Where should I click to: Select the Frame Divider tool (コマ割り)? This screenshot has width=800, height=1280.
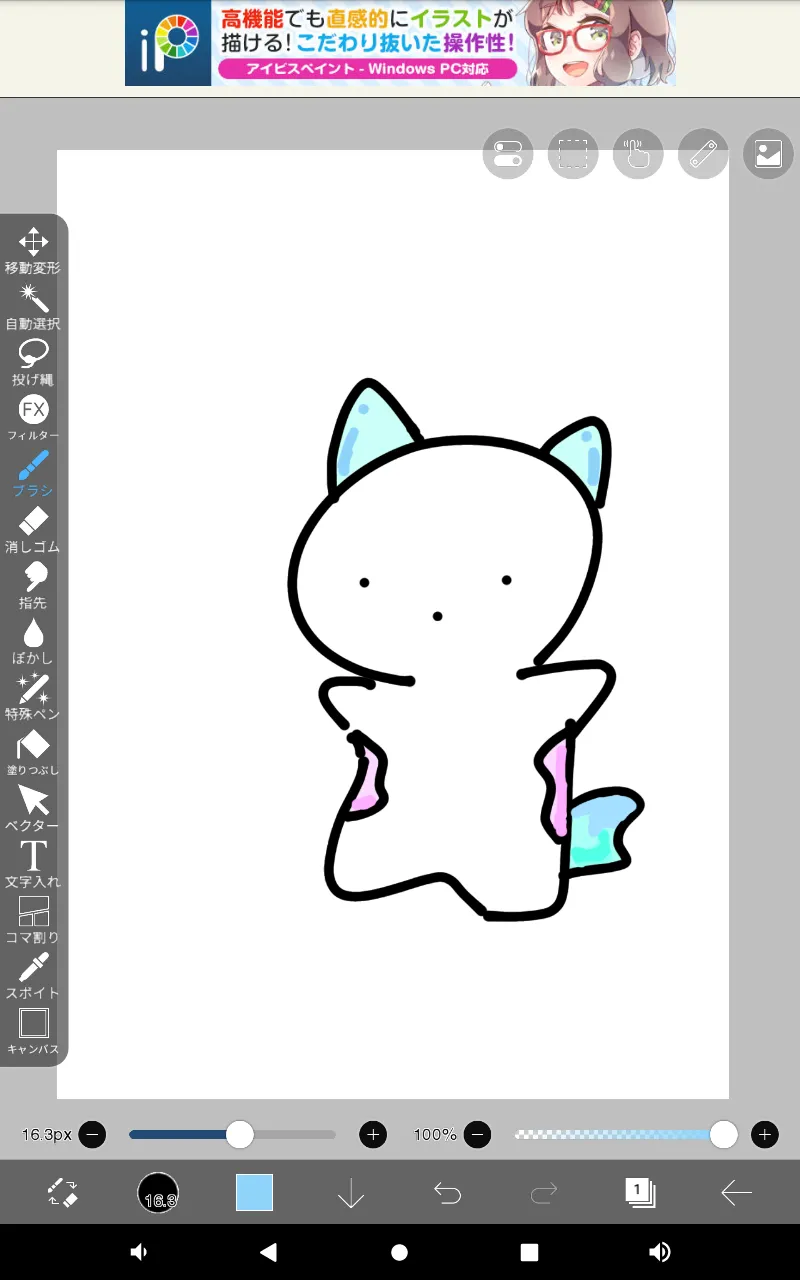click(33, 920)
